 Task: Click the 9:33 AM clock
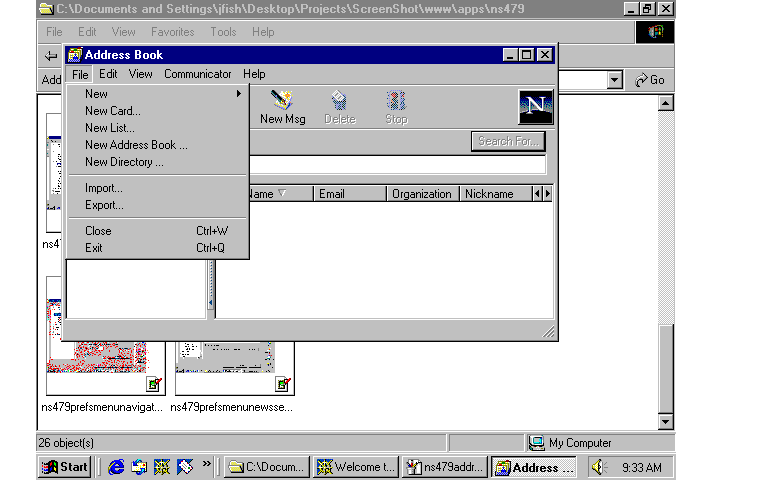(x=641, y=467)
